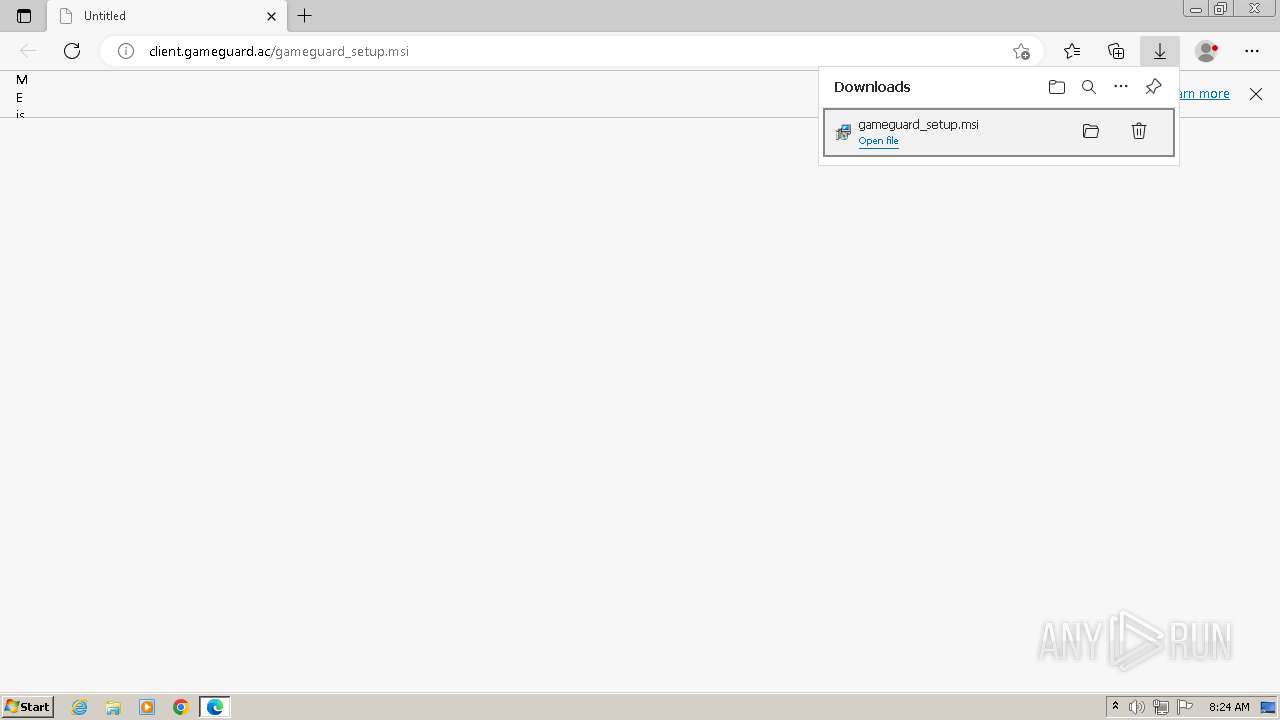The width and height of the screenshot is (1280, 720).
Task: Open Action Center flag icon
Action: [x=1185, y=707]
